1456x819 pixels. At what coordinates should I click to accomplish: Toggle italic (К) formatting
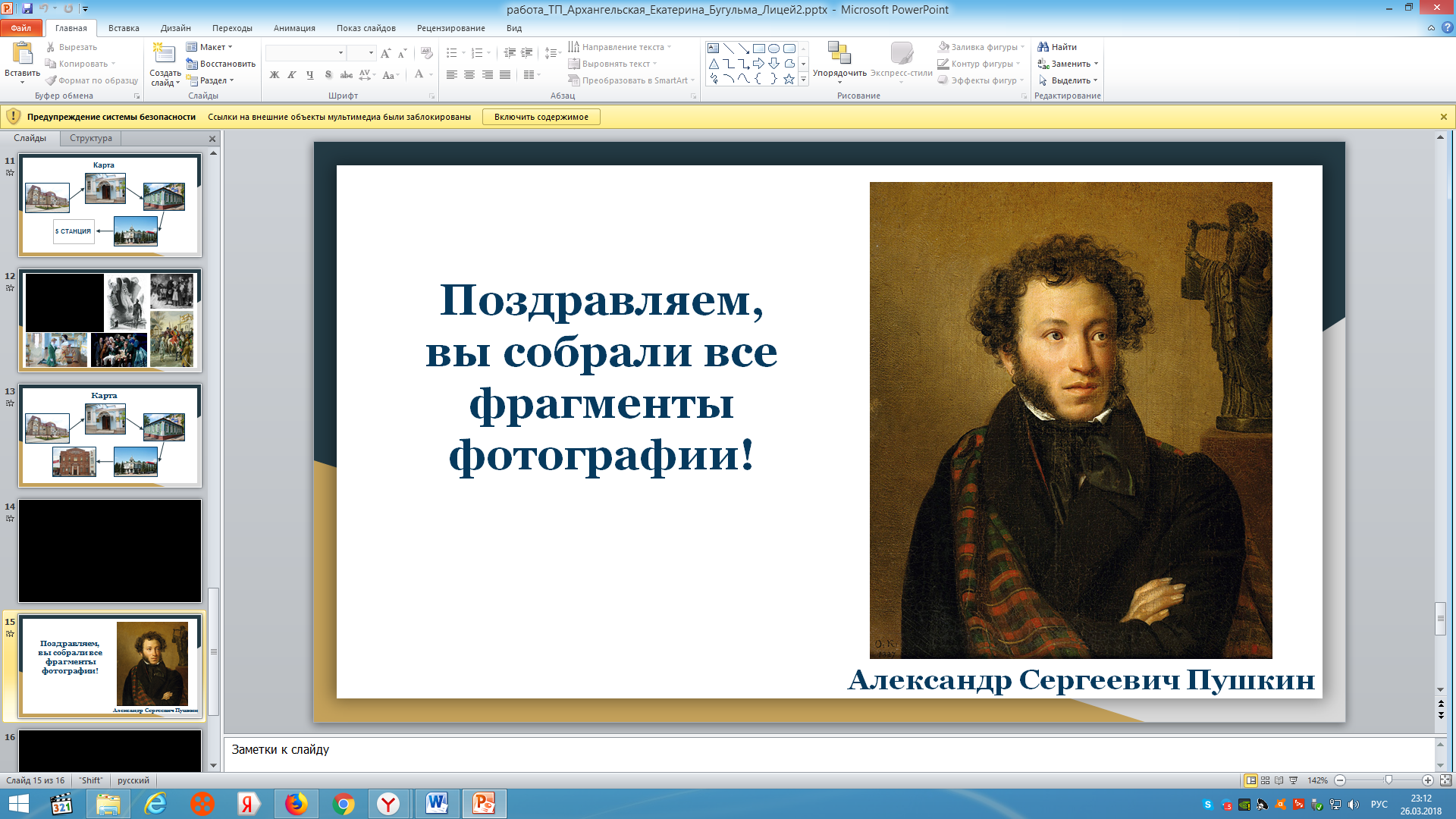coord(292,75)
